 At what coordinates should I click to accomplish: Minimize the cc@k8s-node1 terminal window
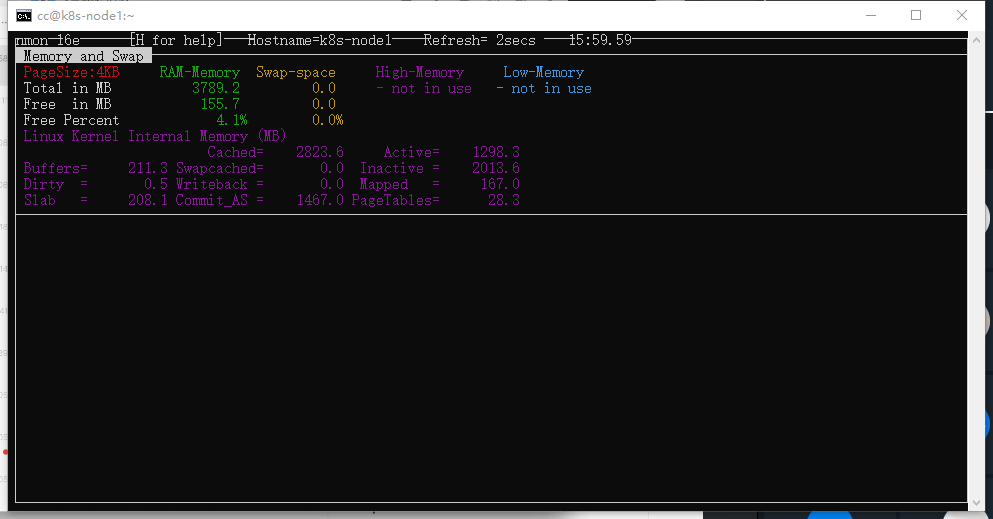(x=871, y=15)
